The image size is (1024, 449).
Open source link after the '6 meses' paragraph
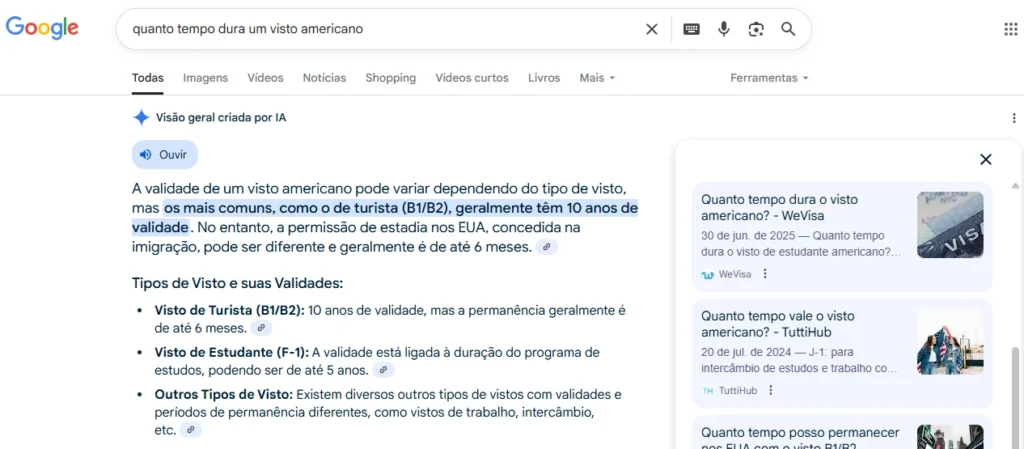pyautogui.click(x=547, y=247)
